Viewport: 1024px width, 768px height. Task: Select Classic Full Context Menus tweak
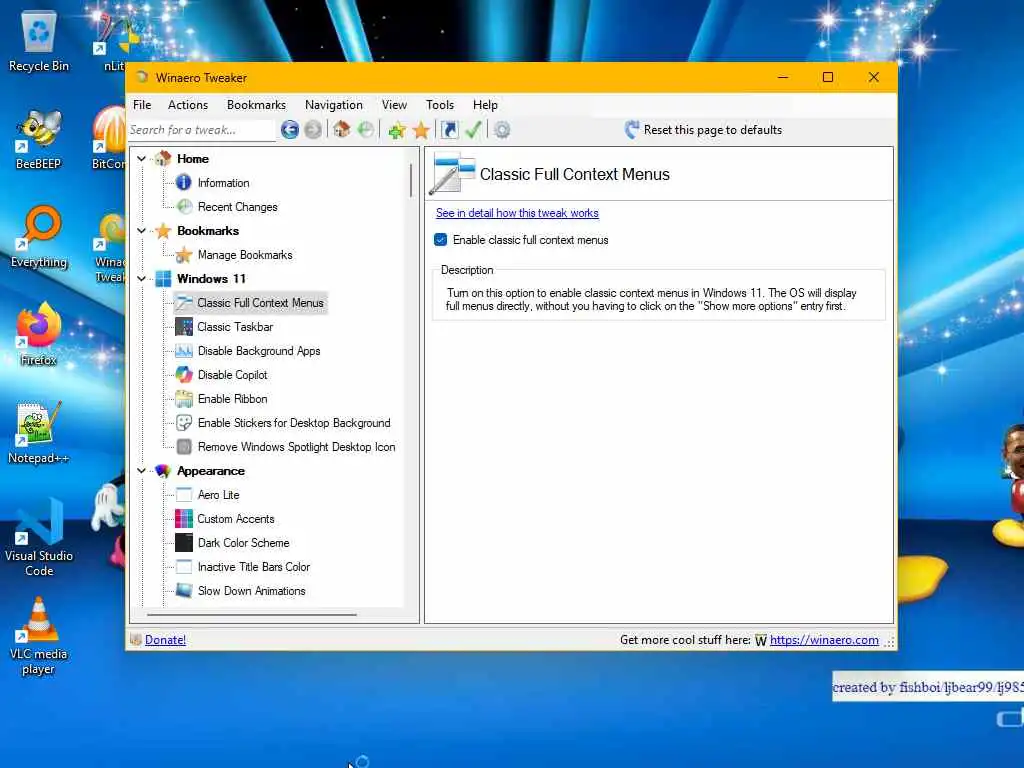[x=260, y=303]
